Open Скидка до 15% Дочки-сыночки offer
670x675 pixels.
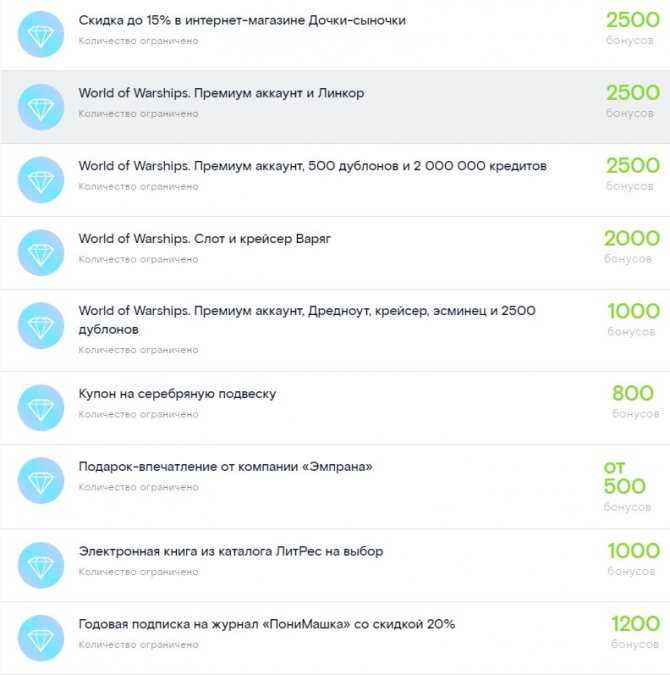coord(242,20)
